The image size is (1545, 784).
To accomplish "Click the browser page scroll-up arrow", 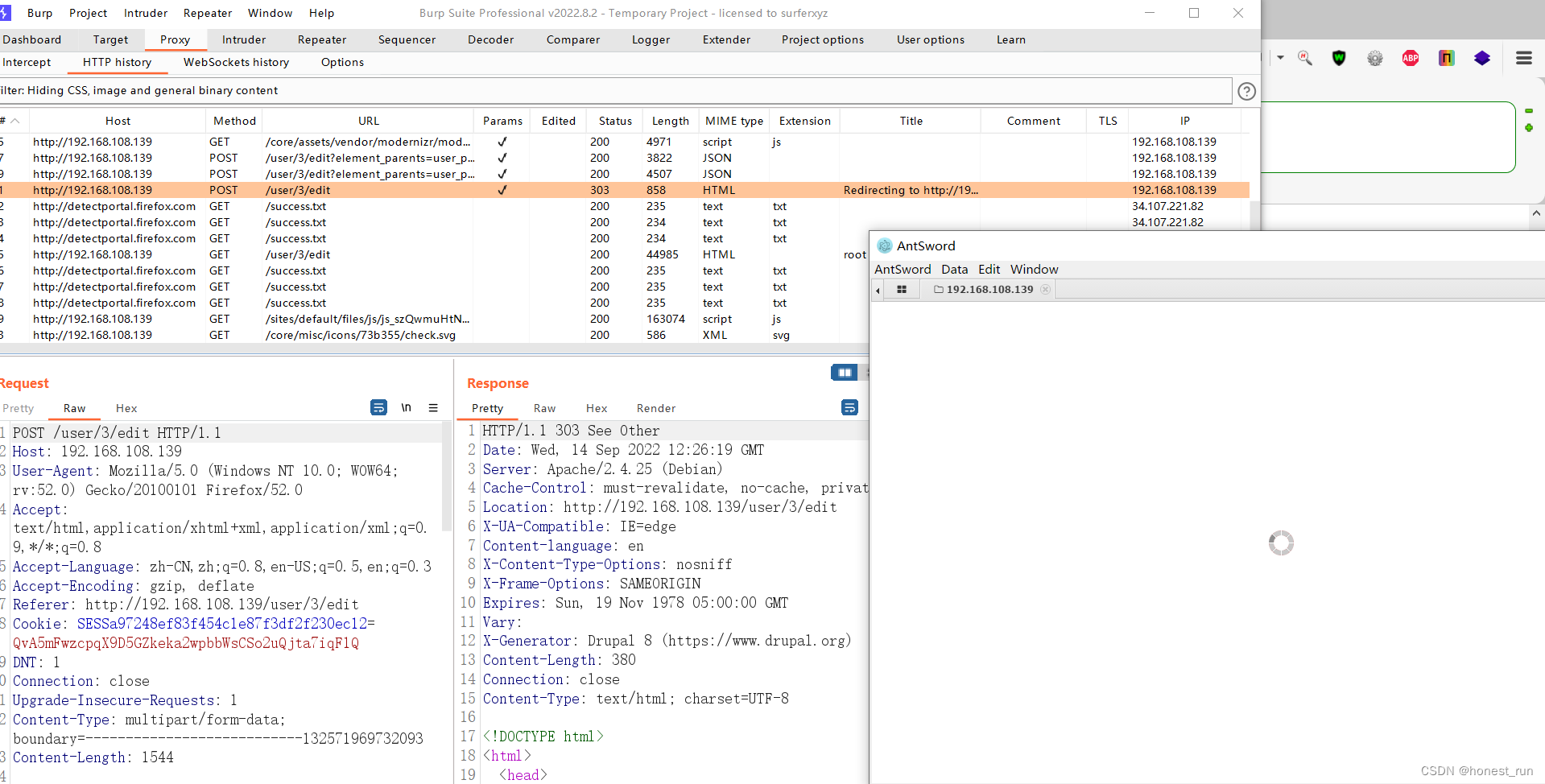I will coord(1536,213).
